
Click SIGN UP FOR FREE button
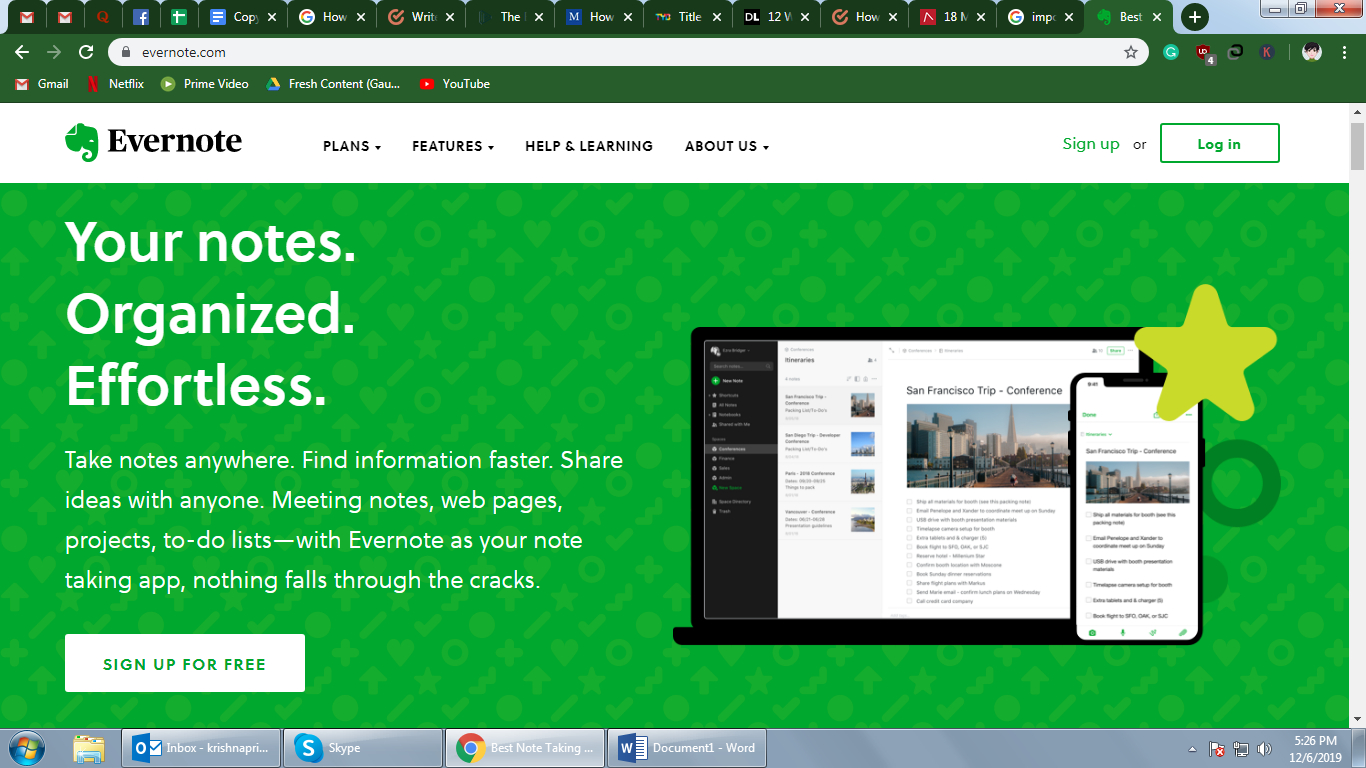[x=185, y=663]
